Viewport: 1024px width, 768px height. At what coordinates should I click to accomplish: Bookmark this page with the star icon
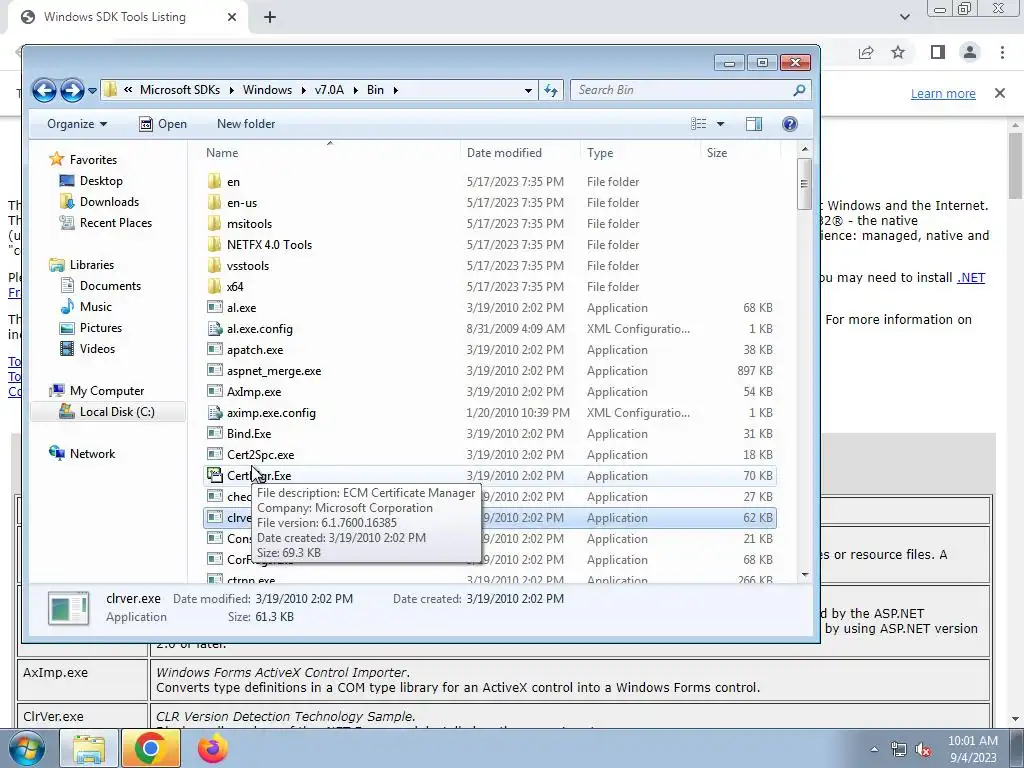tap(898, 52)
